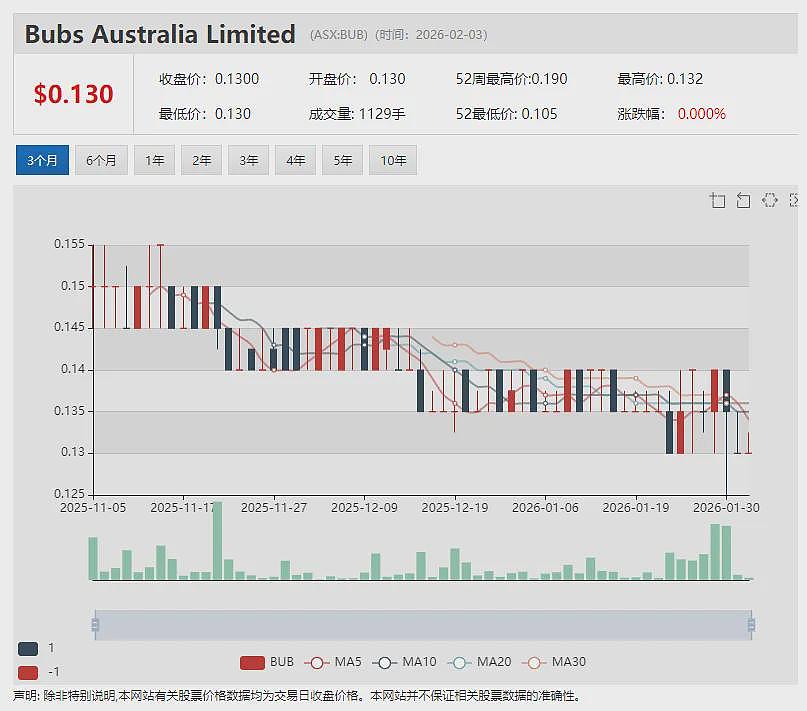This screenshot has width=807, height=711.
Task: Click the 收盘价: 0.1300 value
Action: click(209, 79)
